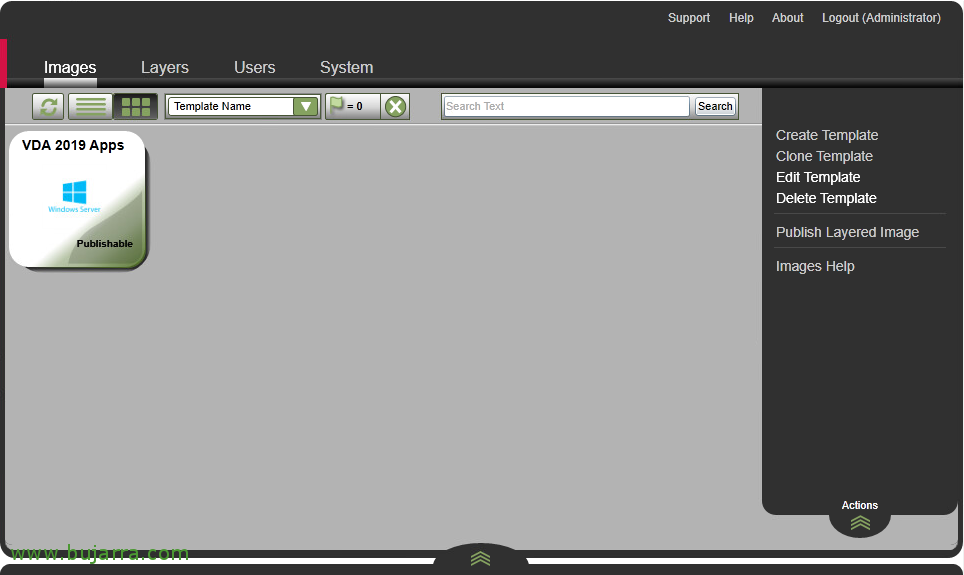Switch to grid tile view
This screenshot has height=575, width=964.
click(136, 106)
